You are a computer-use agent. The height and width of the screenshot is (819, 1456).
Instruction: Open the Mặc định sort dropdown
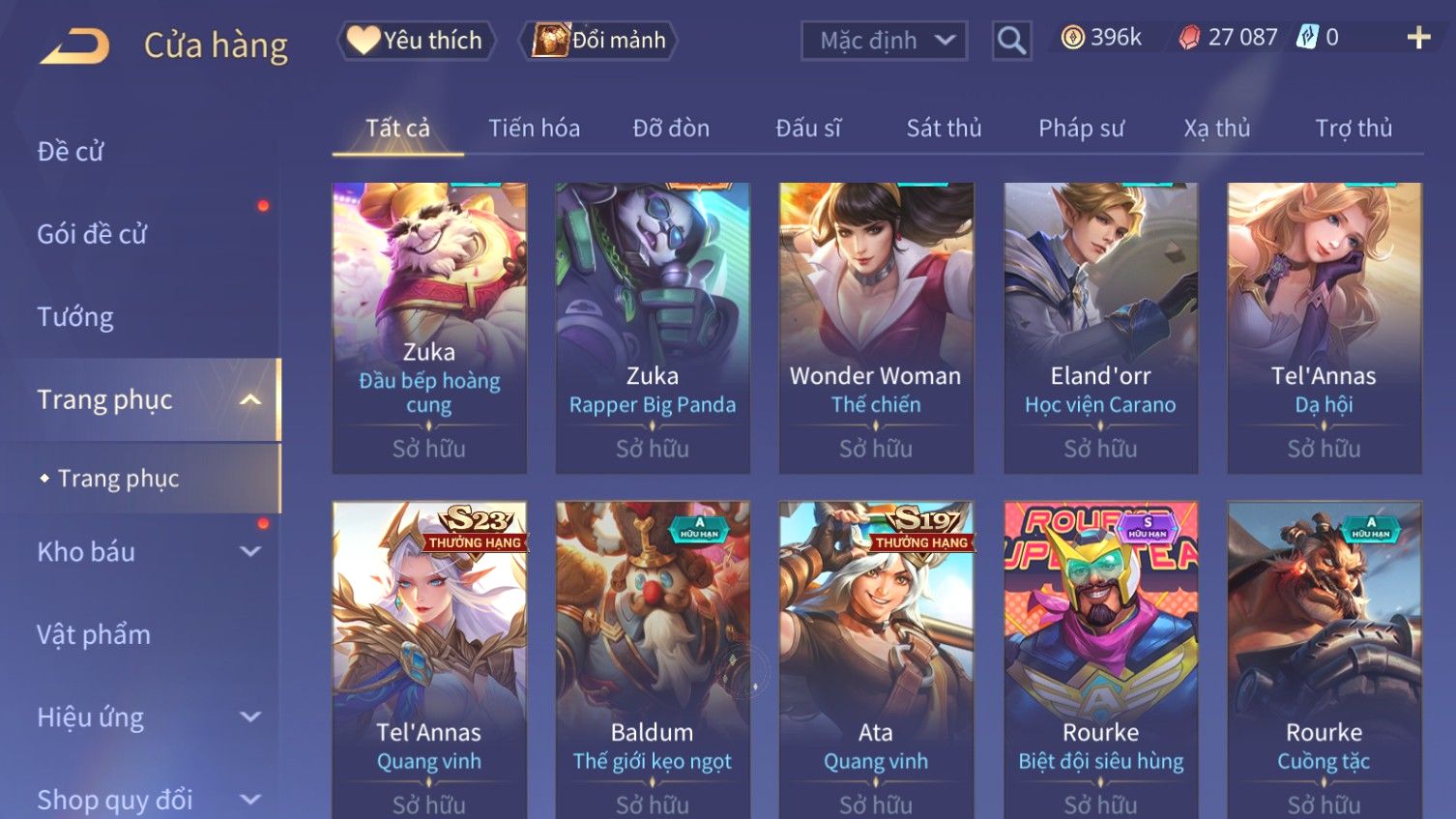[x=884, y=41]
